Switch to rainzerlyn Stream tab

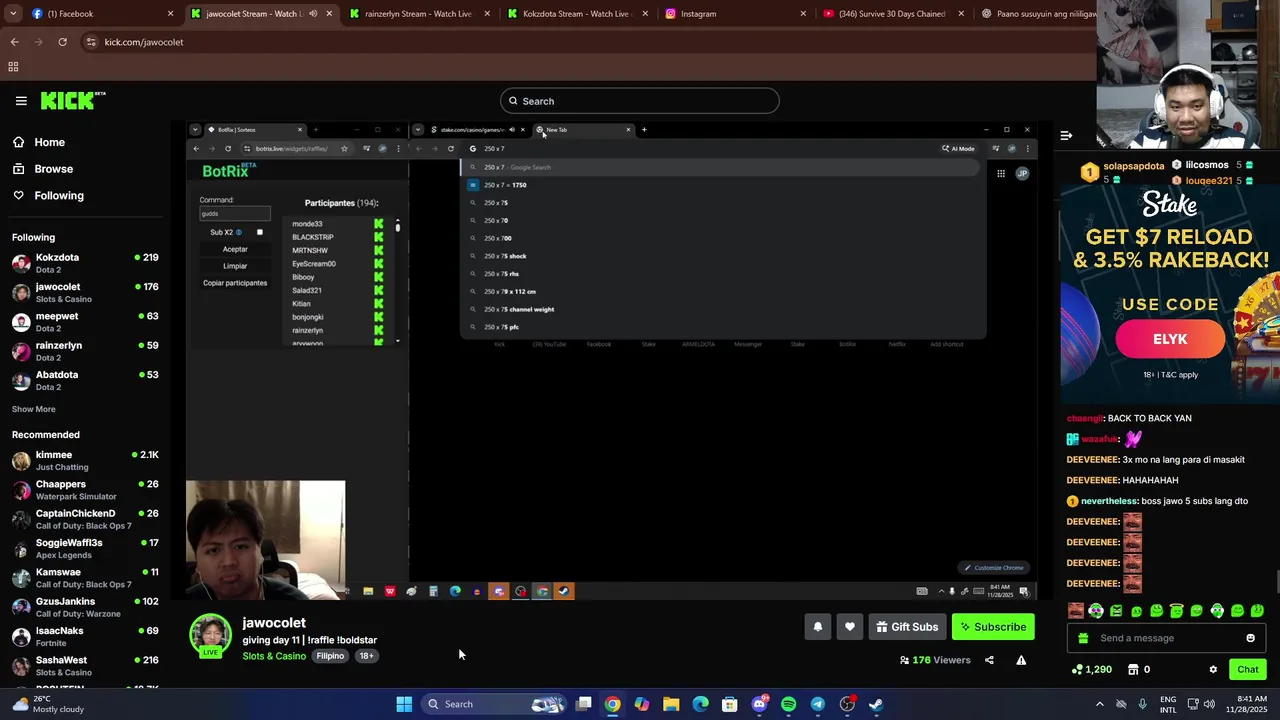coord(418,14)
